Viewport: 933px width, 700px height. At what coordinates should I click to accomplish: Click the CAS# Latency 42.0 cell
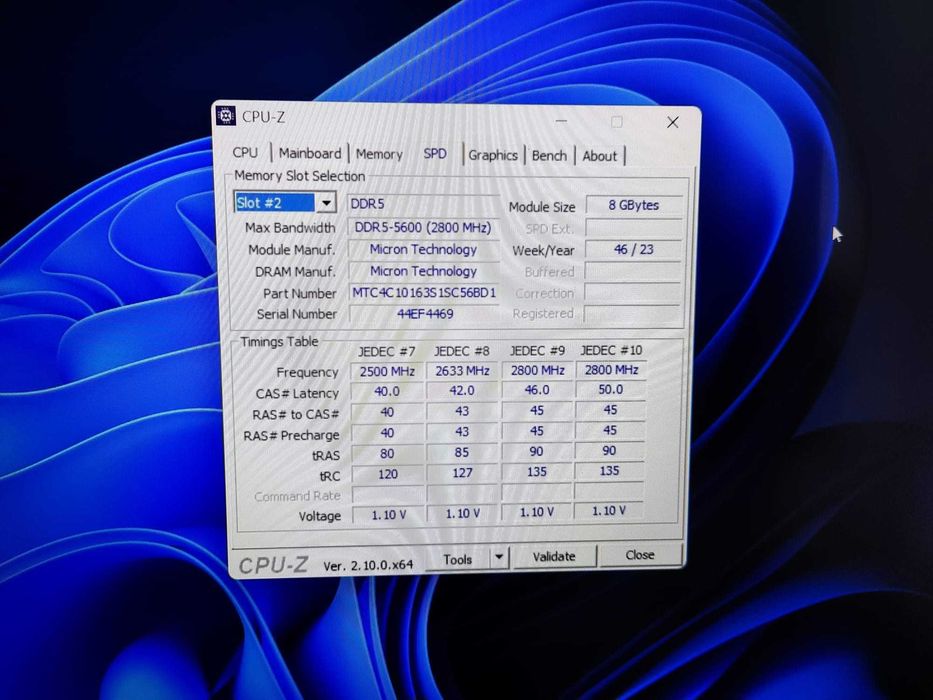tap(462, 390)
